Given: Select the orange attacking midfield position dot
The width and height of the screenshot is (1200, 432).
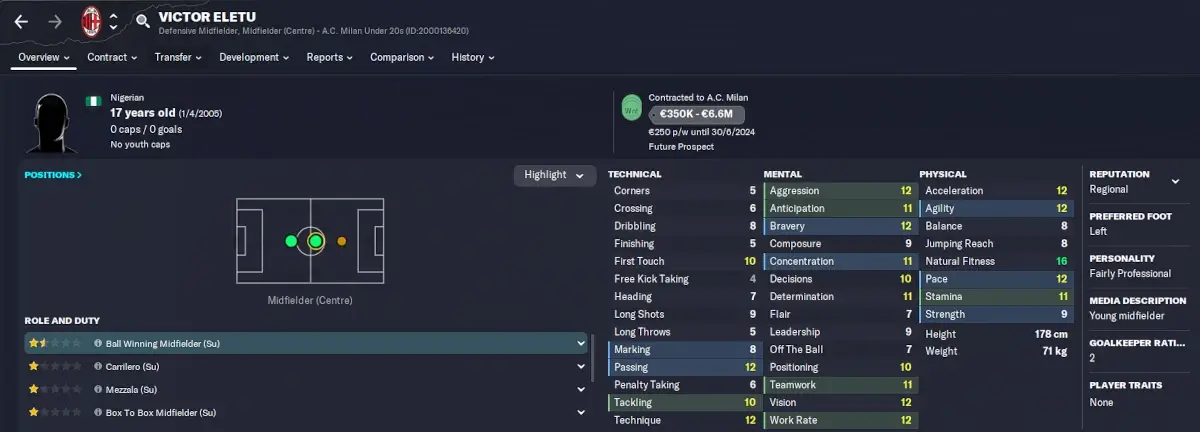Looking at the screenshot, I should click(x=342, y=241).
